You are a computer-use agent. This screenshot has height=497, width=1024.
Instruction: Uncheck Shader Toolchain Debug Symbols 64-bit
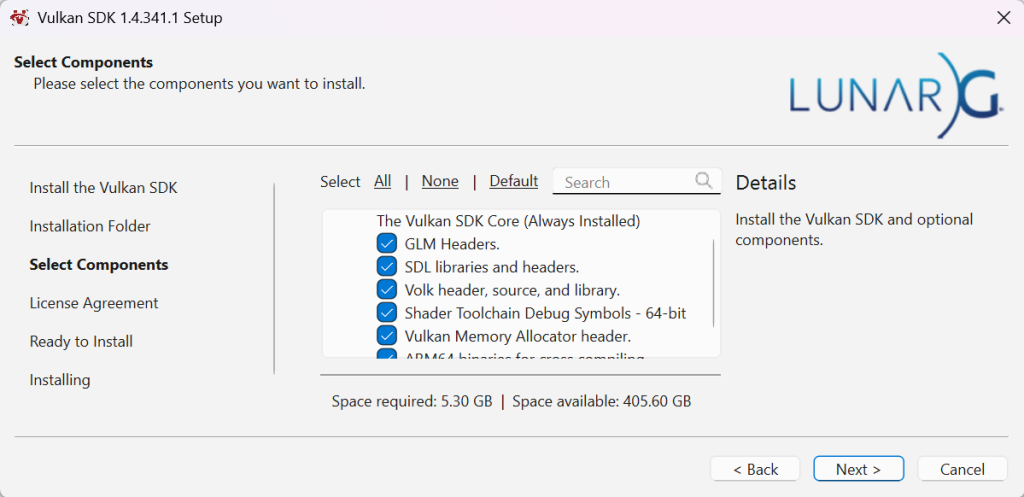click(387, 313)
